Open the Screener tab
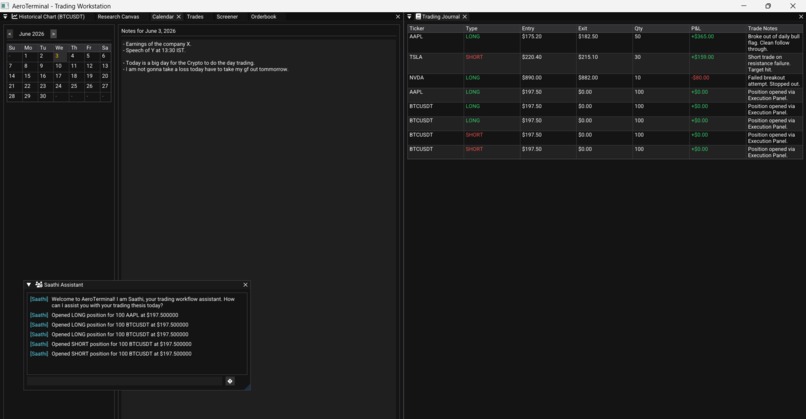 pyautogui.click(x=227, y=16)
